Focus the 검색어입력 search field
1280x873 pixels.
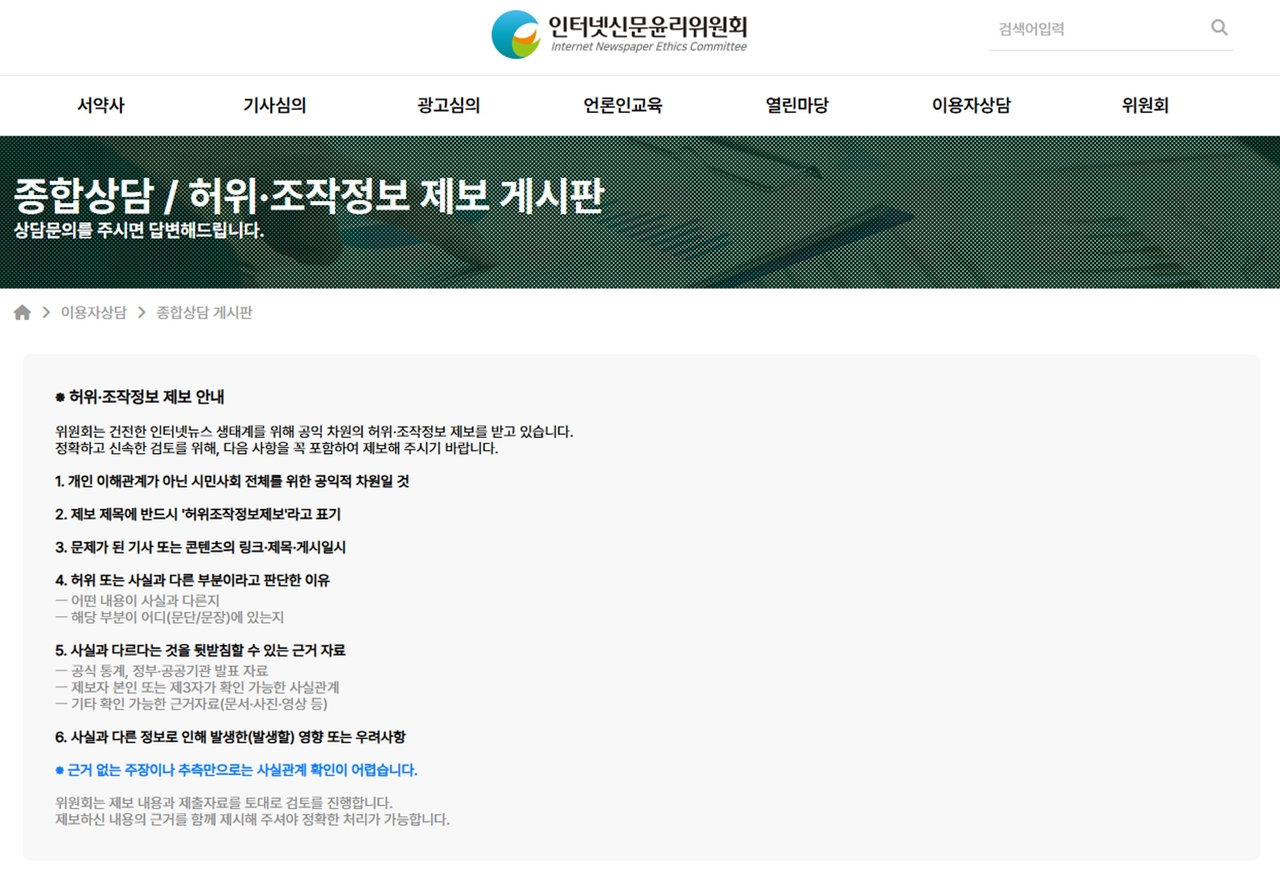(1095, 29)
